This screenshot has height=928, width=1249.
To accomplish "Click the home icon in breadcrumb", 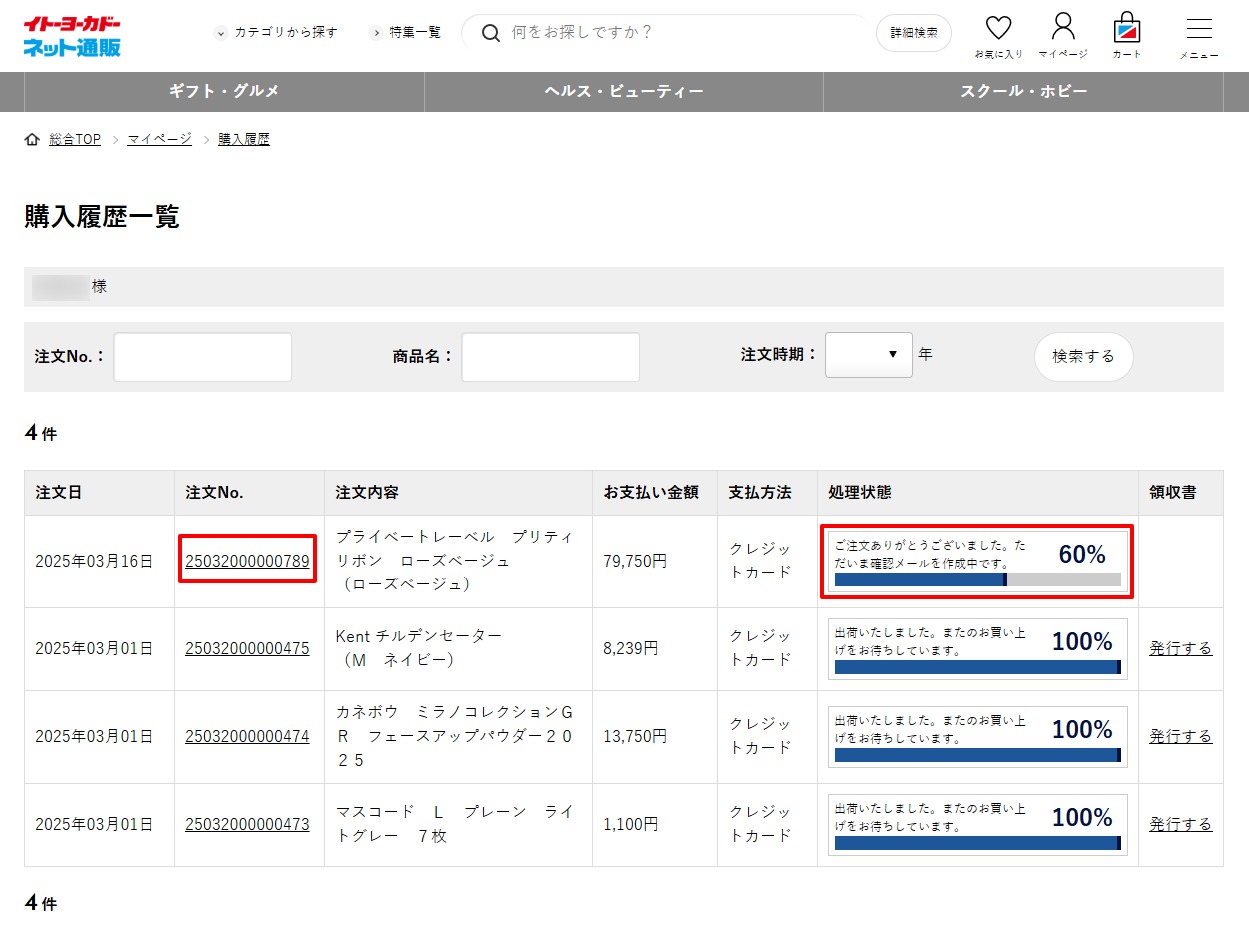I will pyautogui.click(x=32, y=139).
